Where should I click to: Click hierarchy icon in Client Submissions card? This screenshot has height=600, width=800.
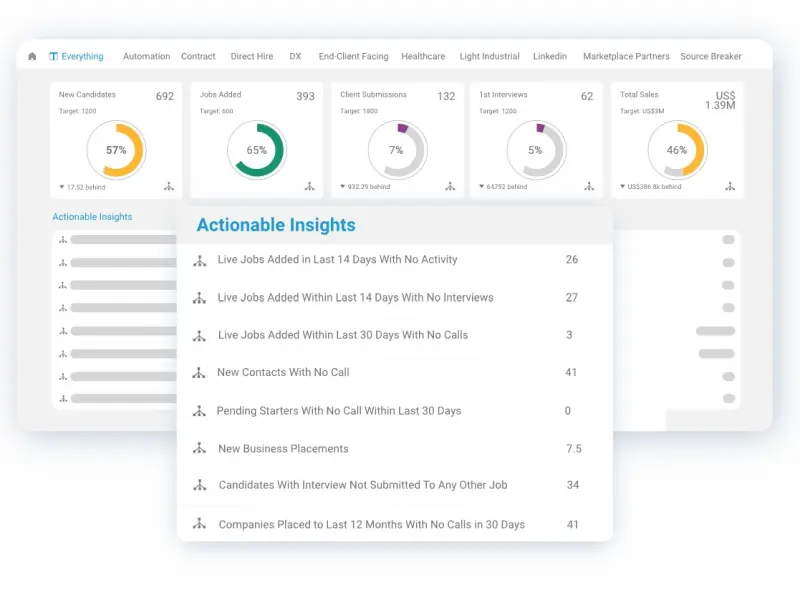[x=450, y=186]
